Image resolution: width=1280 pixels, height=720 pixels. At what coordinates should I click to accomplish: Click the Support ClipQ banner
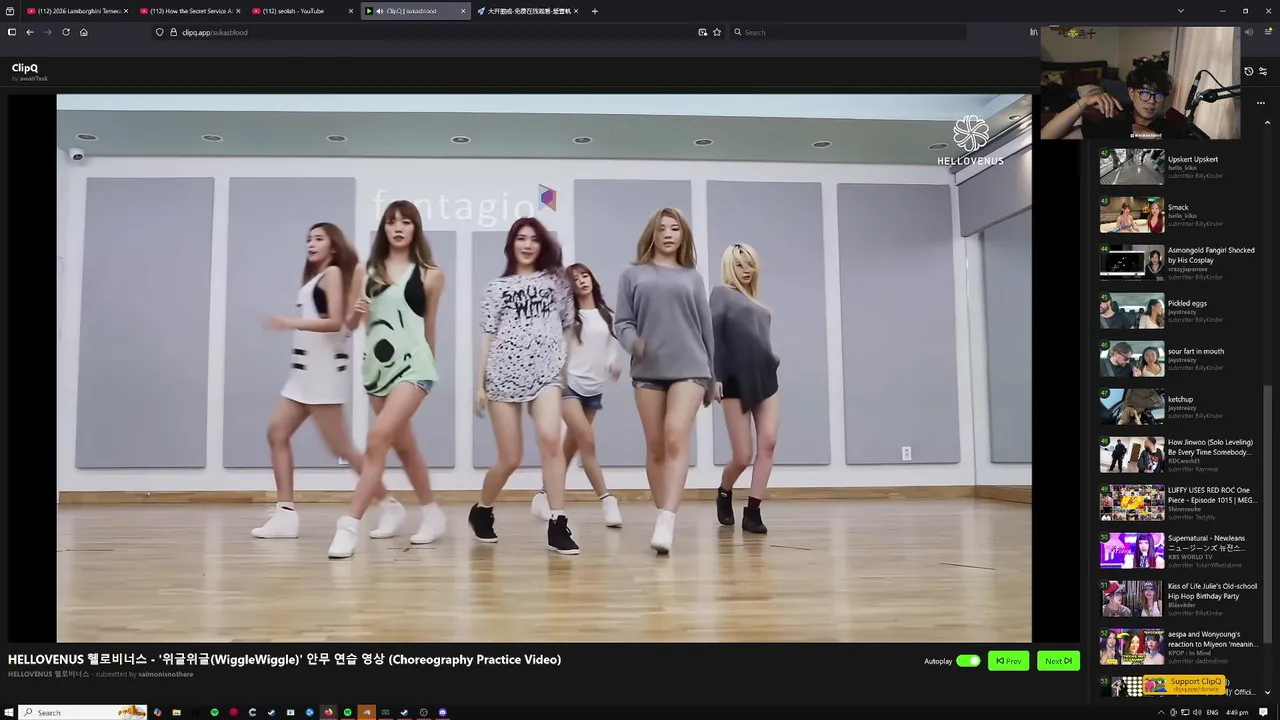(x=1184, y=684)
